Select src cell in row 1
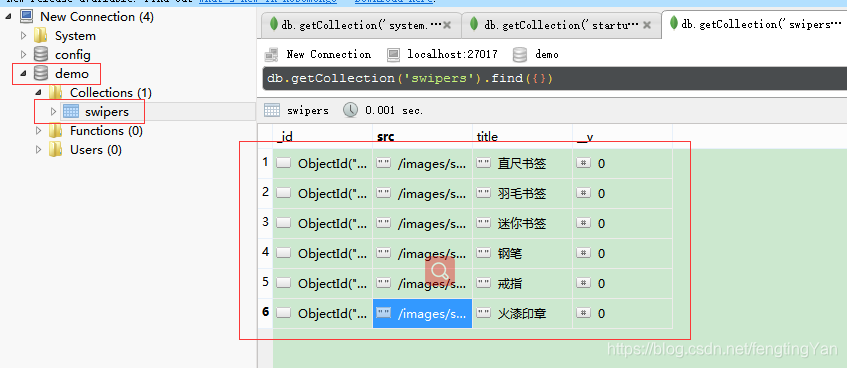 pos(422,164)
